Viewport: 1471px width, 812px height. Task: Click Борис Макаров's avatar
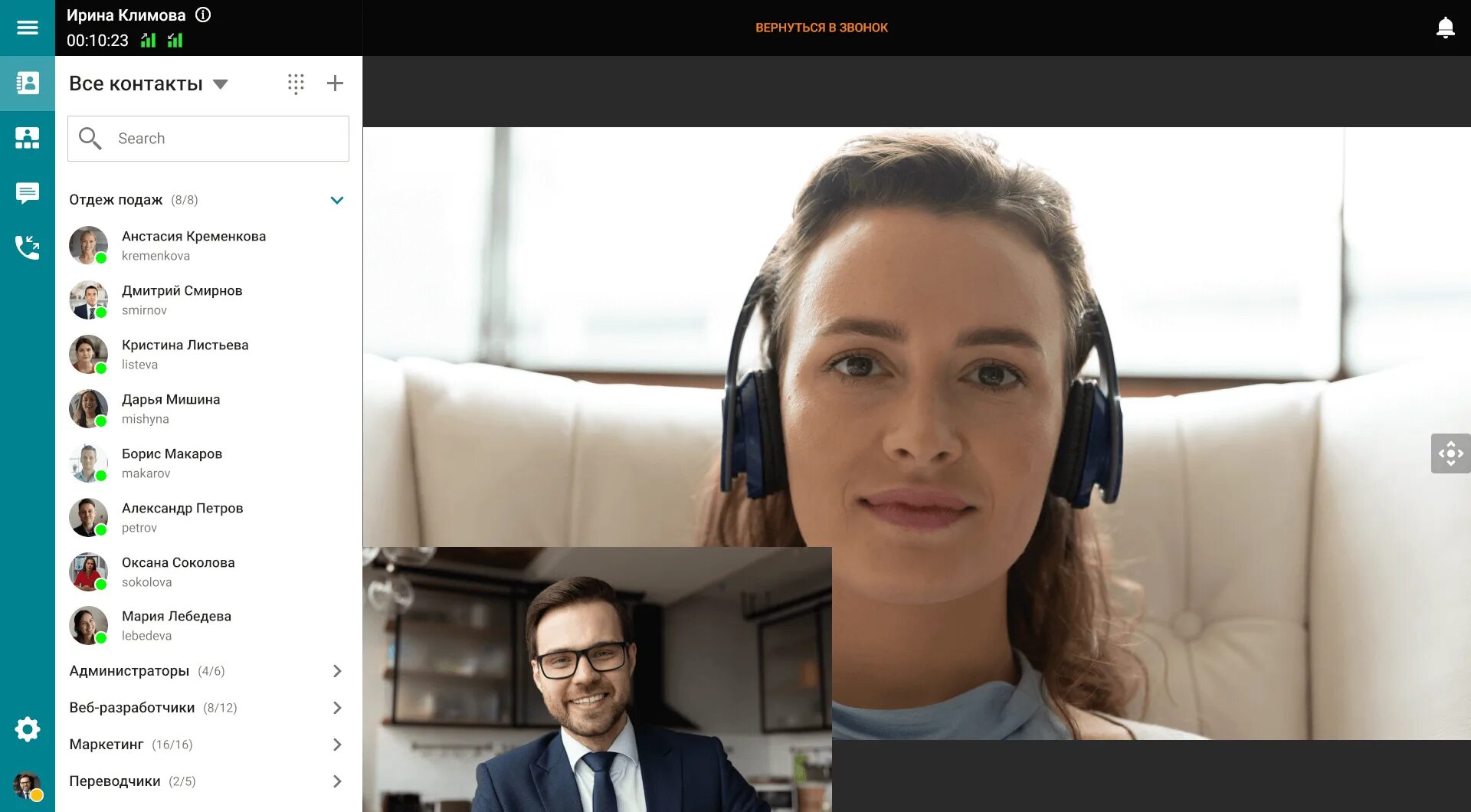[88, 463]
